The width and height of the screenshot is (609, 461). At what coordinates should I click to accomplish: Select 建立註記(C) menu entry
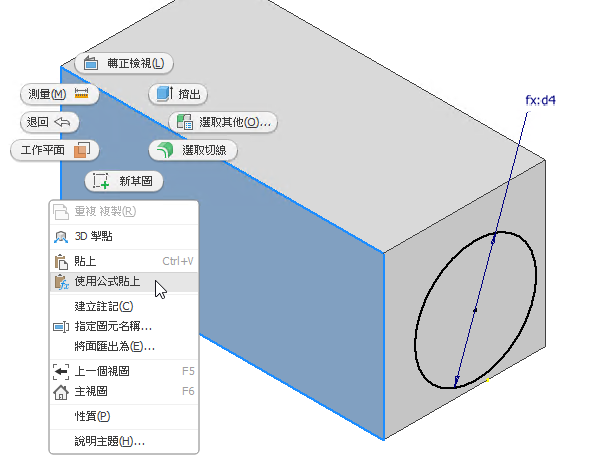tap(124, 306)
